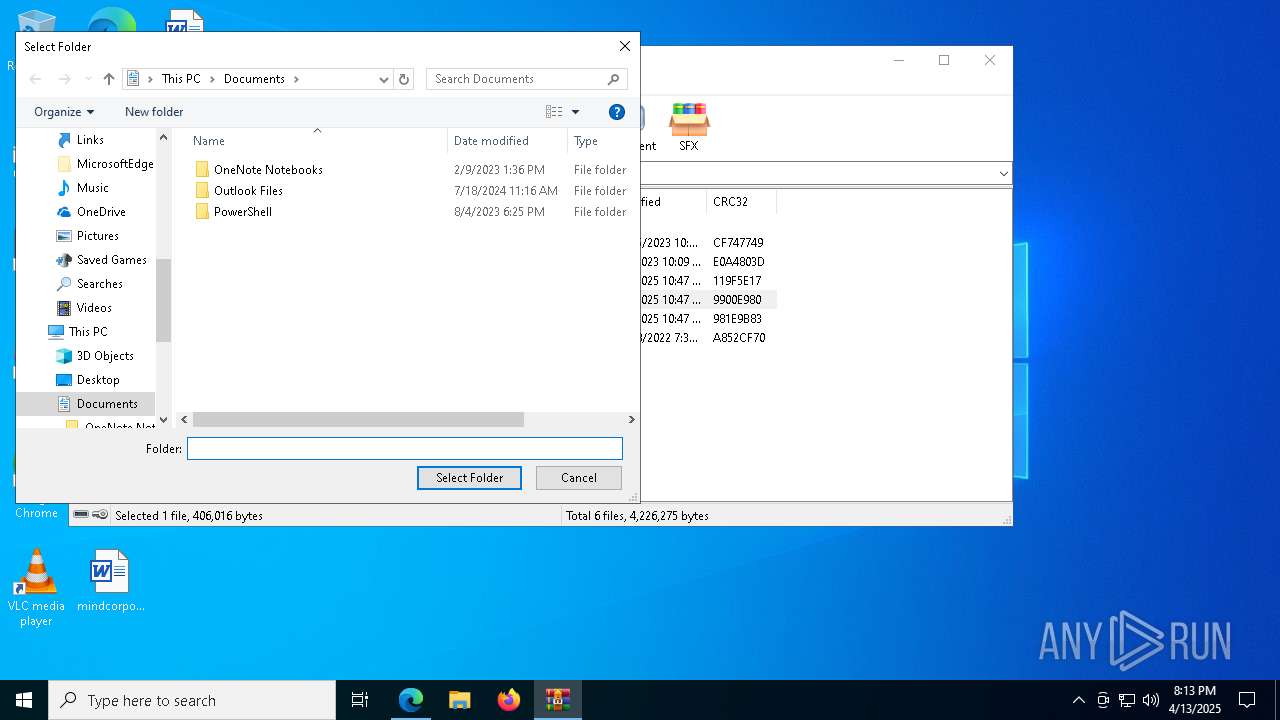
Task: Expand the address bar history dropdown
Action: point(383,79)
